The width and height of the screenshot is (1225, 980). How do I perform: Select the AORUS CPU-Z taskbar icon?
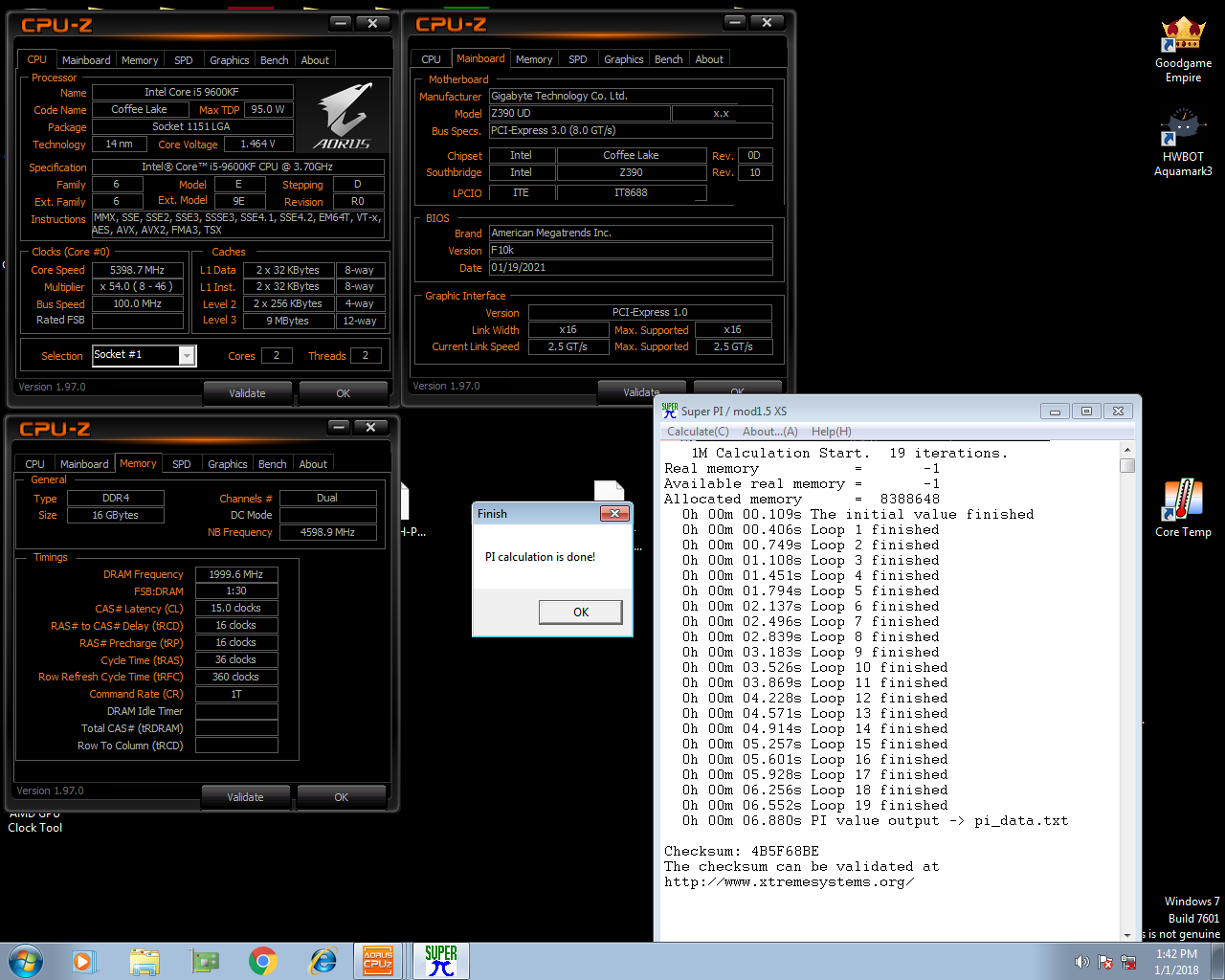tap(378, 961)
